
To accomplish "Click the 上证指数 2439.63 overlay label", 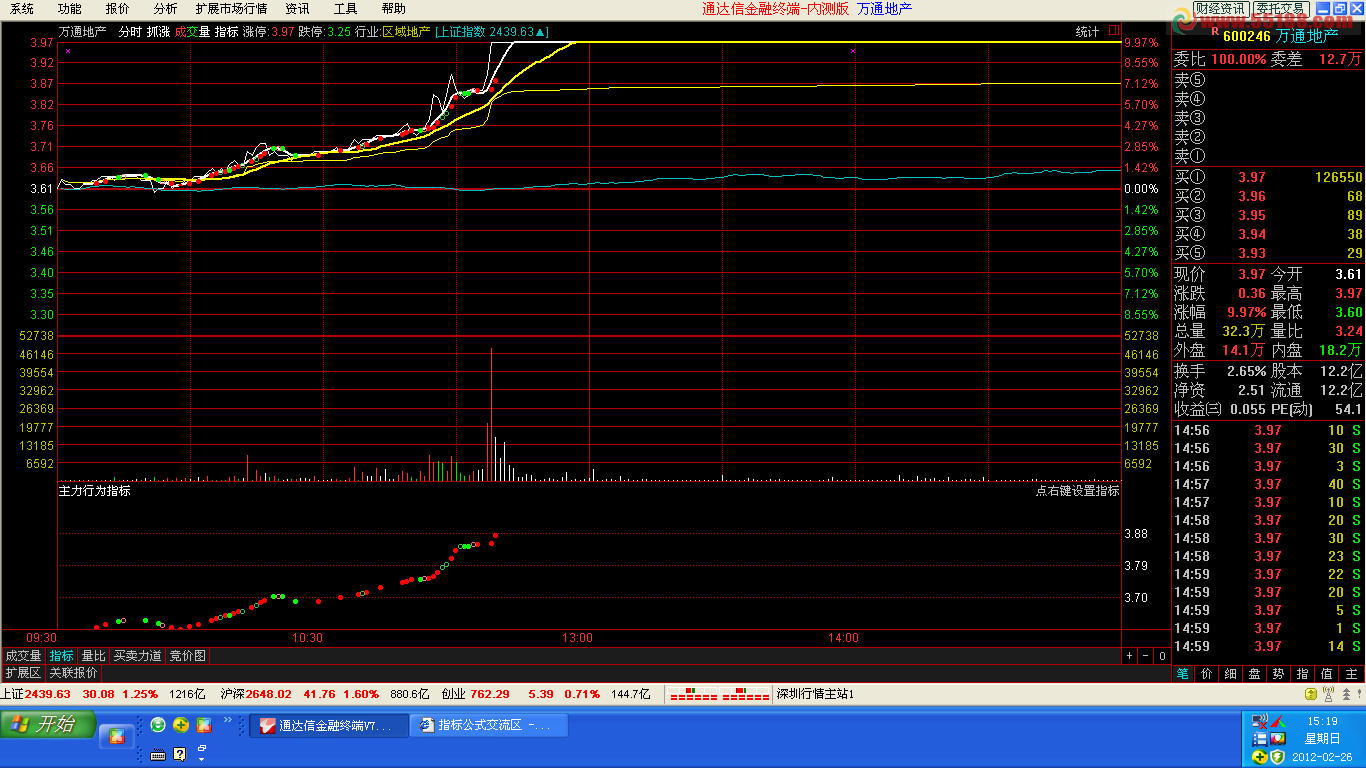I will pos(491,32).
